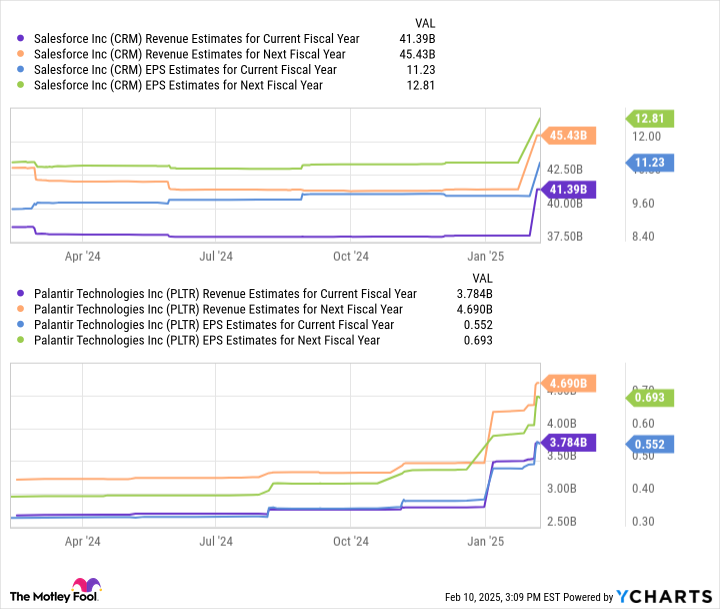Click green dot for PLTR next-year EPS

20,340
